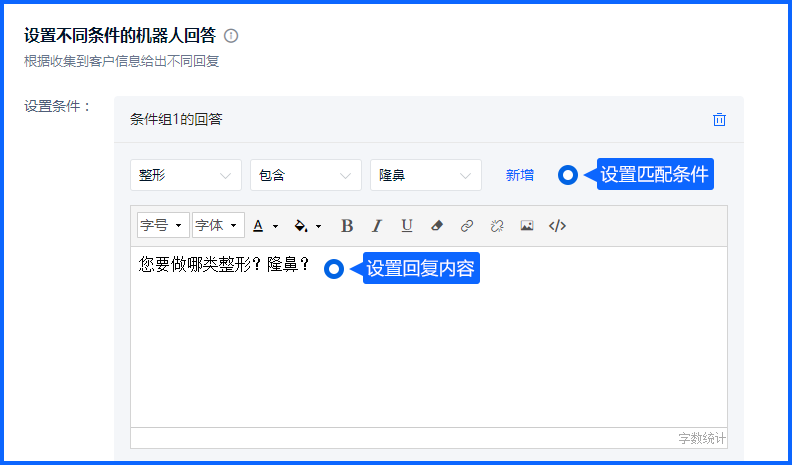
Task: Click the 字数统计 word count label
Action: click(x=702, y=438)
